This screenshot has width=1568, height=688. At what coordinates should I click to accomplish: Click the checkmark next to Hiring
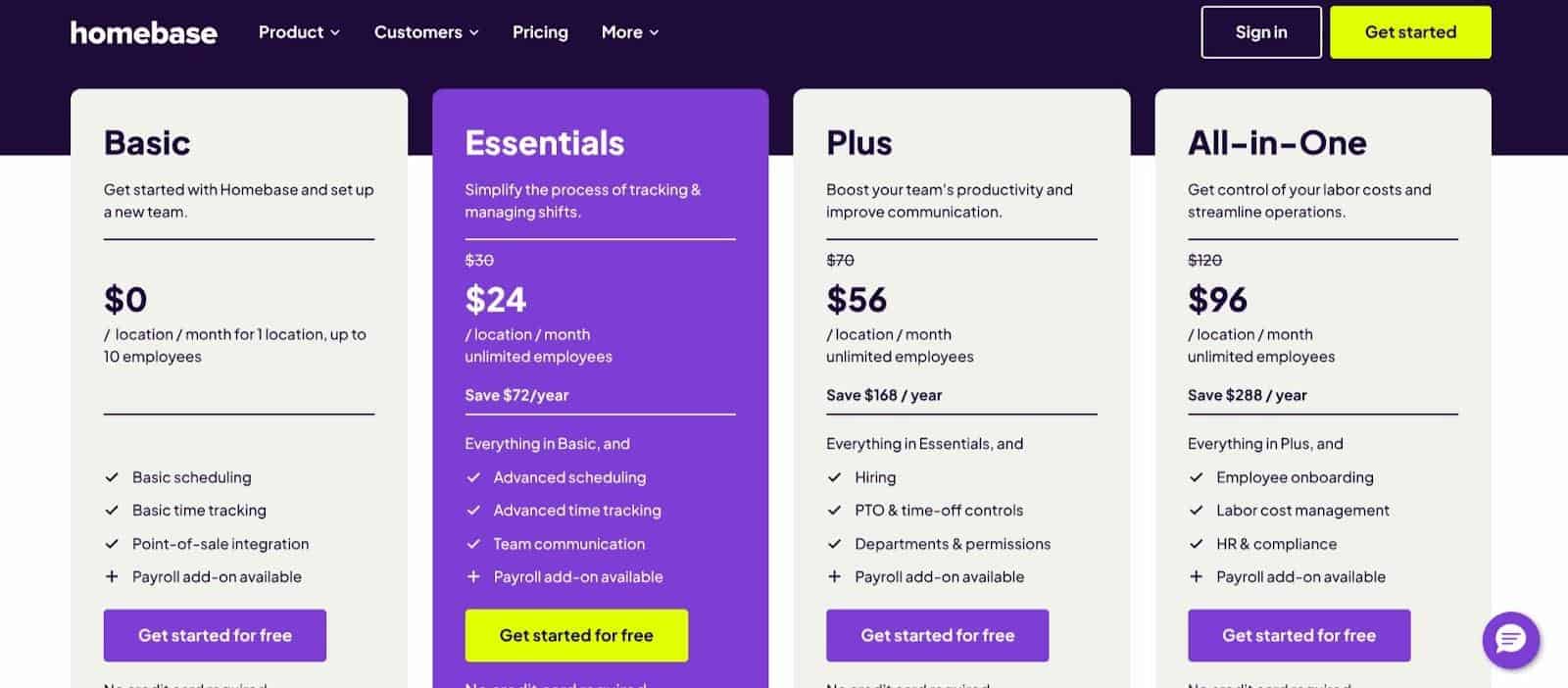[834, 477]
